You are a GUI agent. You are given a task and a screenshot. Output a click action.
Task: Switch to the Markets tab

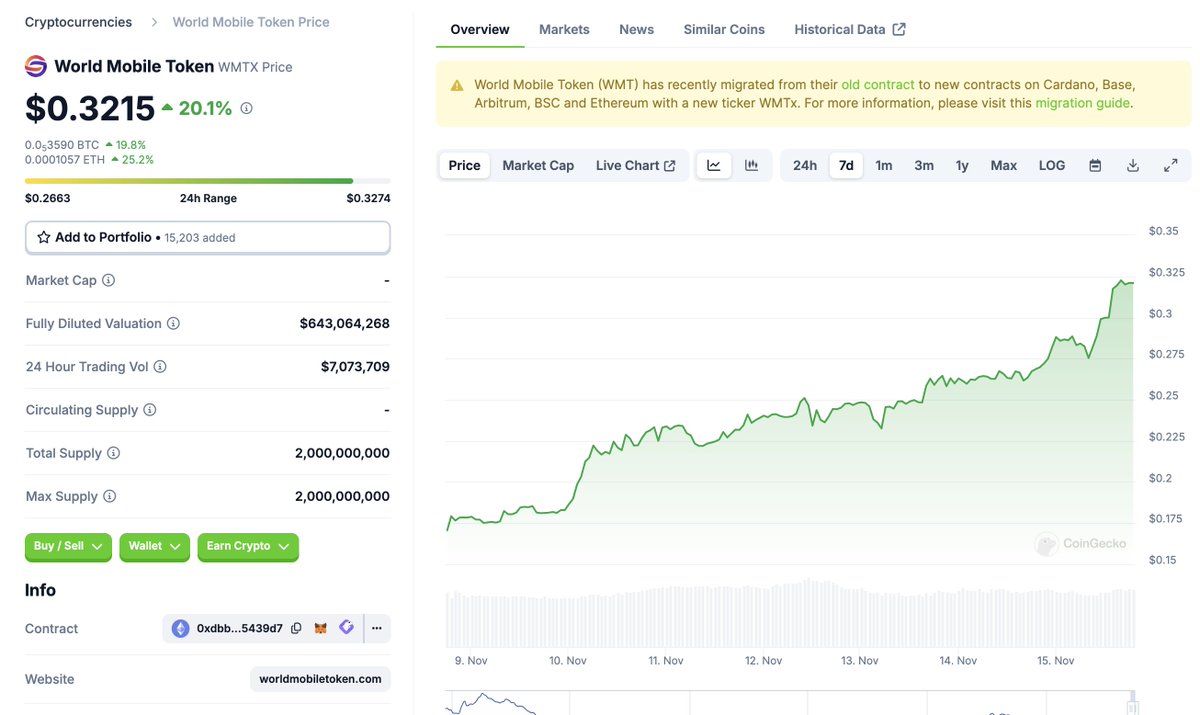click(x=564, y=29)
